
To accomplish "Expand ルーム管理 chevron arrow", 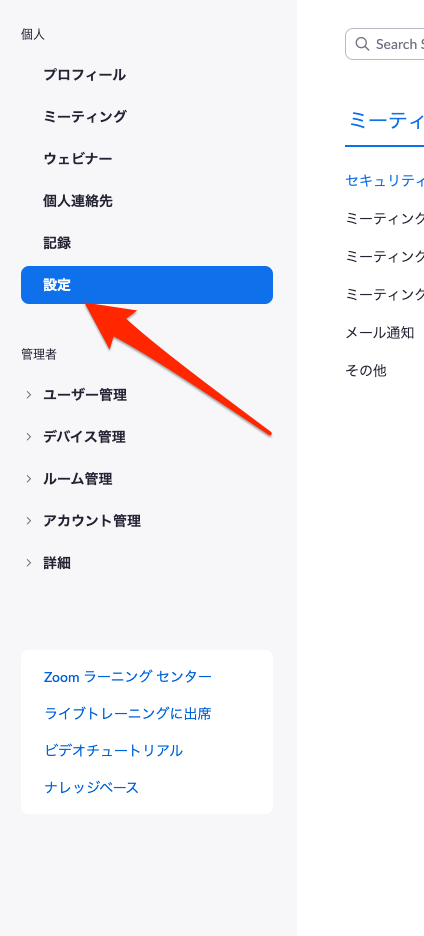I will (28, 478).
